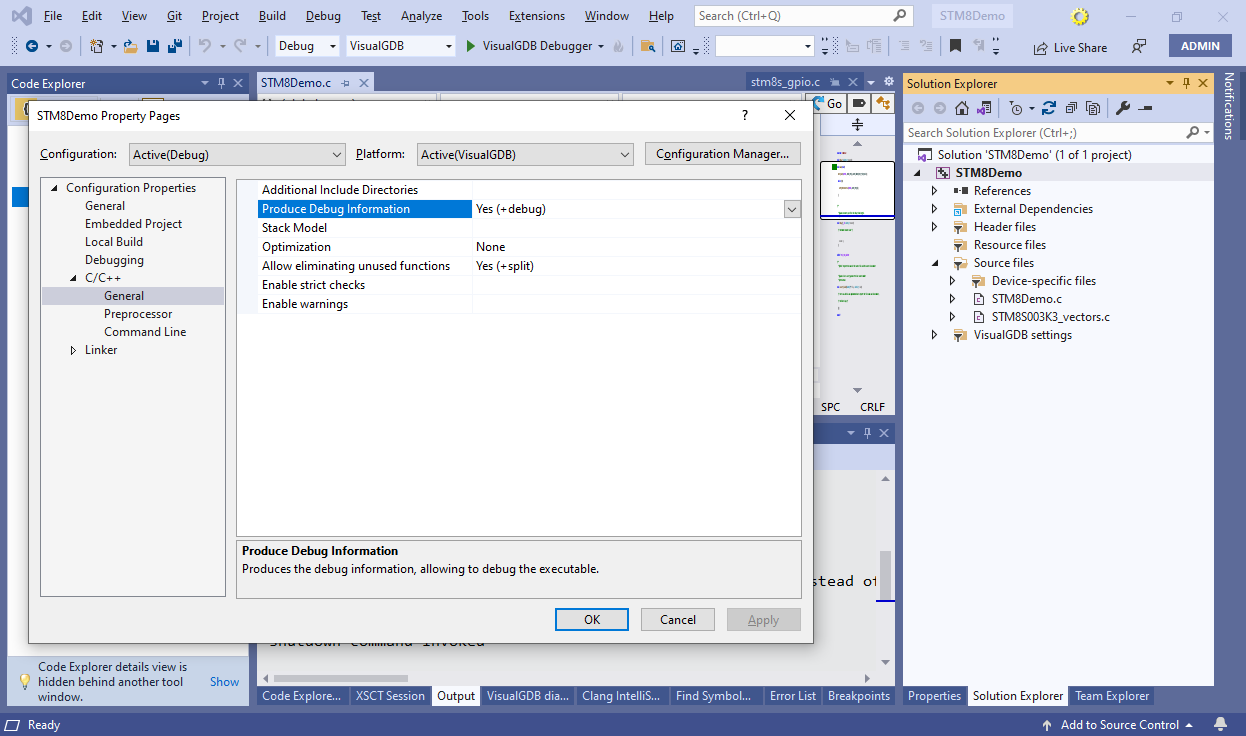This screenshot has height=736, width=1246.
Task: Expand the VisualGDB settings node
Action: click(935, 335)
